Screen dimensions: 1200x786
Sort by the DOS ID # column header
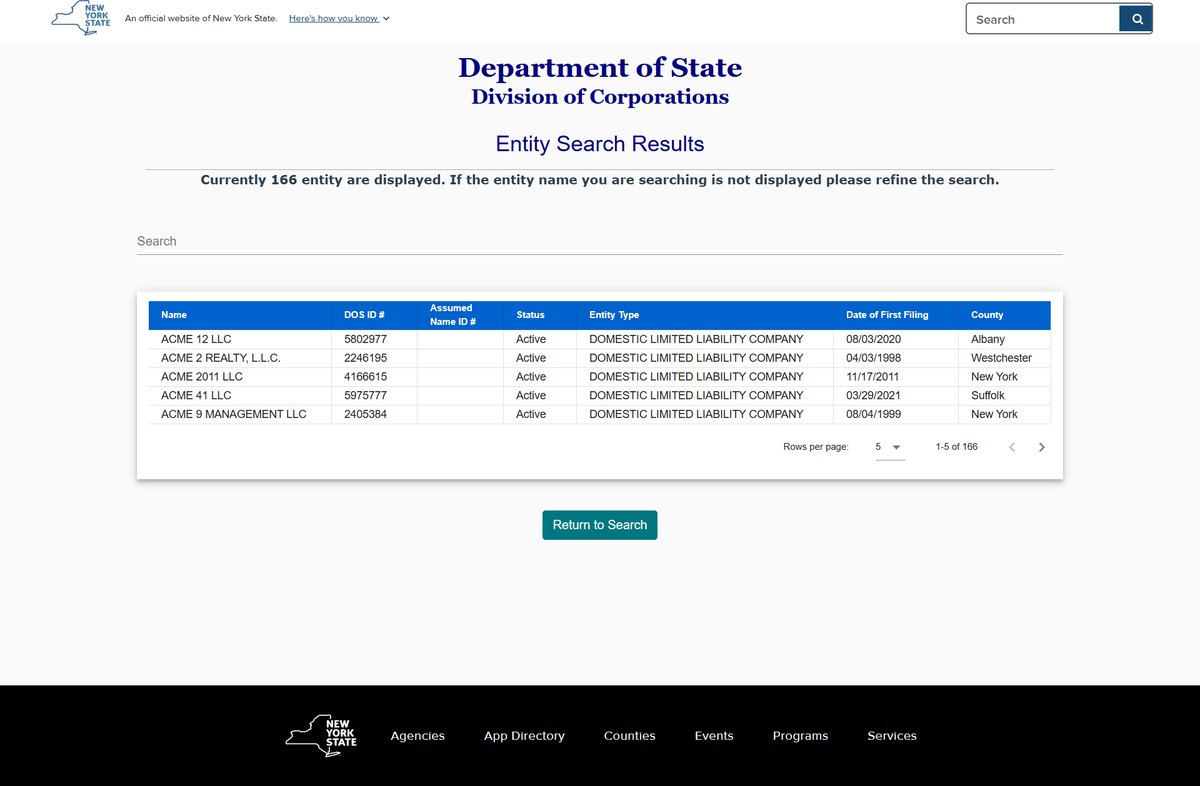364,315
